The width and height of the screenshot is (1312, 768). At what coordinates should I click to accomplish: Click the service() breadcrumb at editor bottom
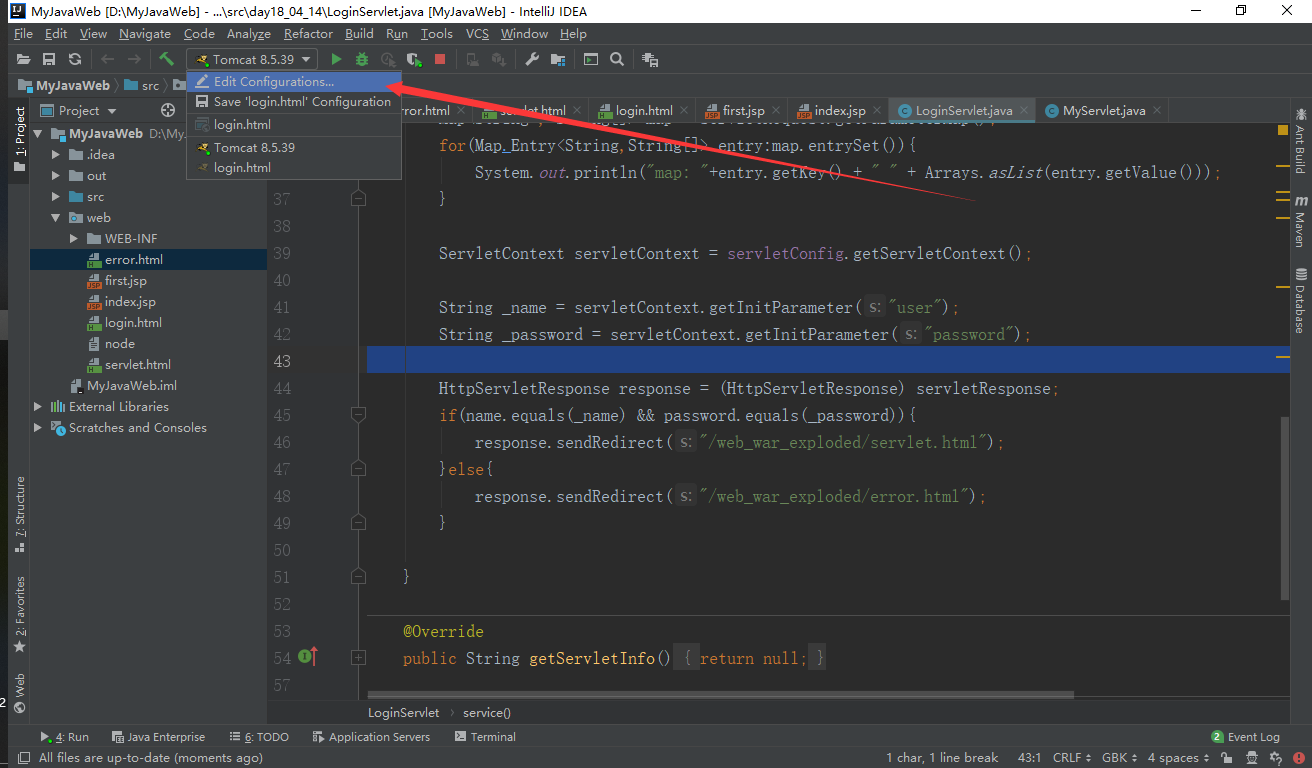pyautogui.click(x=487, y=713)
